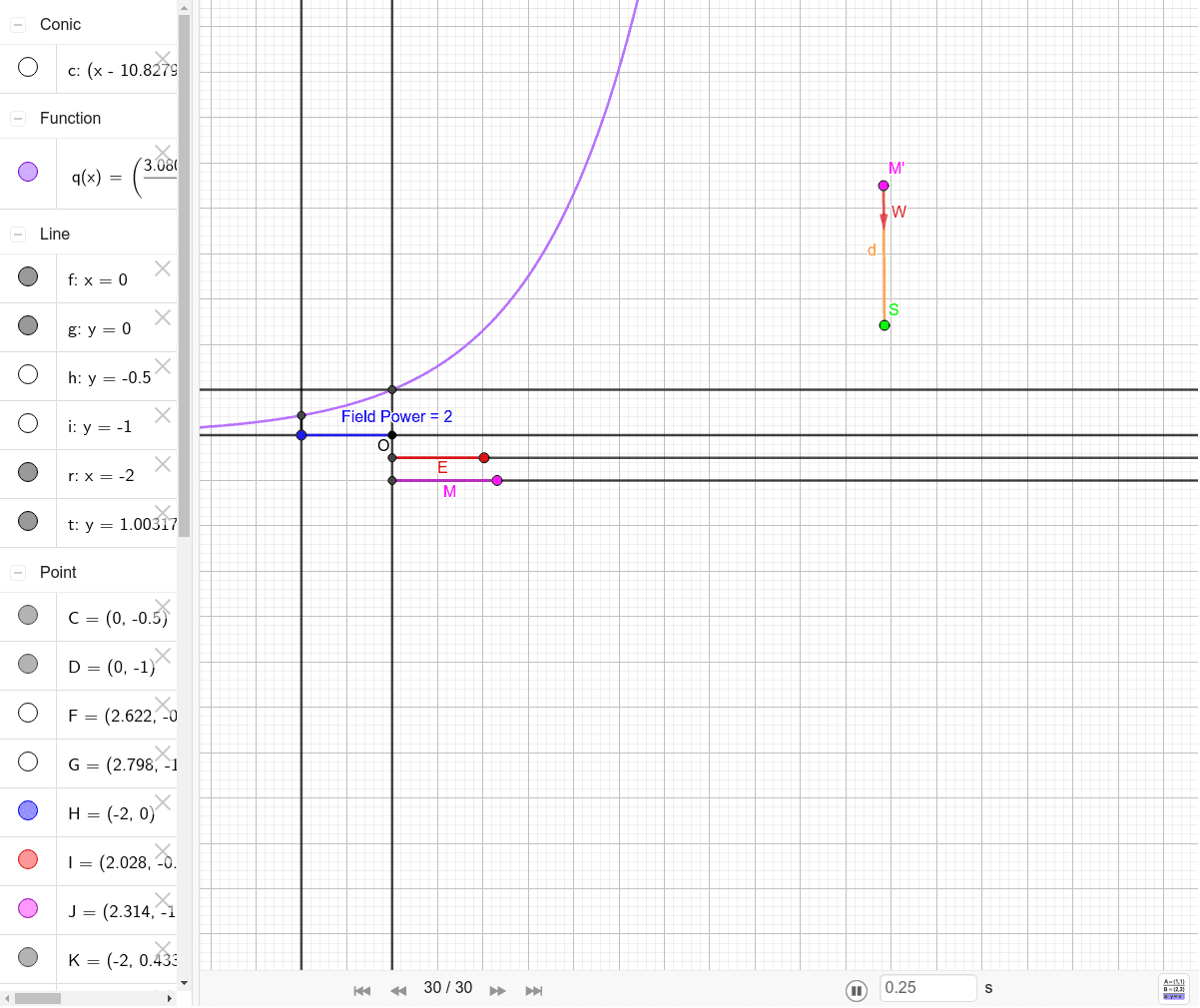Show line h: y = -0.5
Image resolution: width=1200 pixels, height=1008 pixels.
click(x=28, y=374)
